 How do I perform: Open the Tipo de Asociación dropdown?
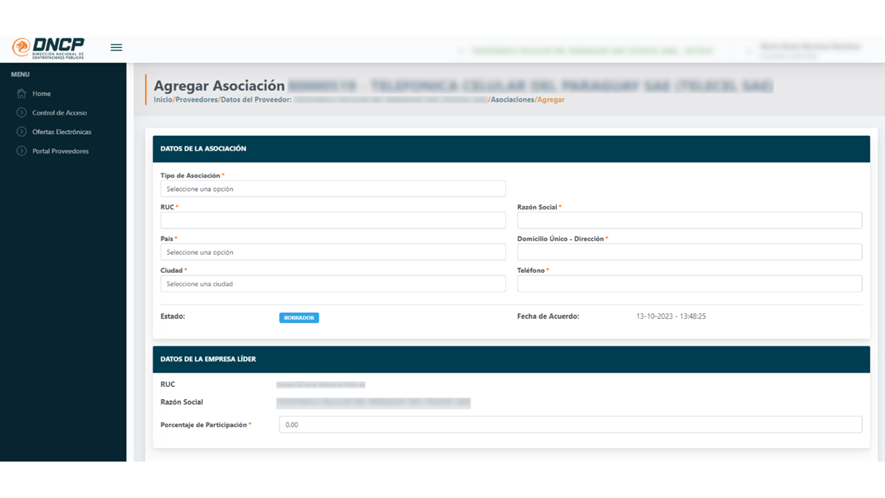(x=333, y=189)
